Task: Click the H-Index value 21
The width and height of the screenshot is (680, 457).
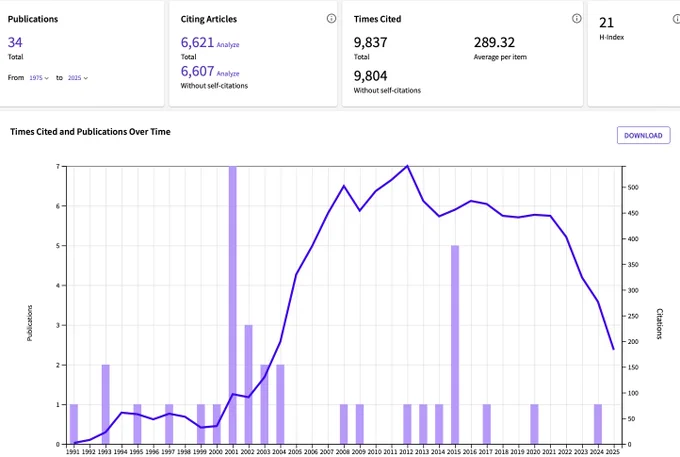Action: pyautogui.click(x=606, y=23)
